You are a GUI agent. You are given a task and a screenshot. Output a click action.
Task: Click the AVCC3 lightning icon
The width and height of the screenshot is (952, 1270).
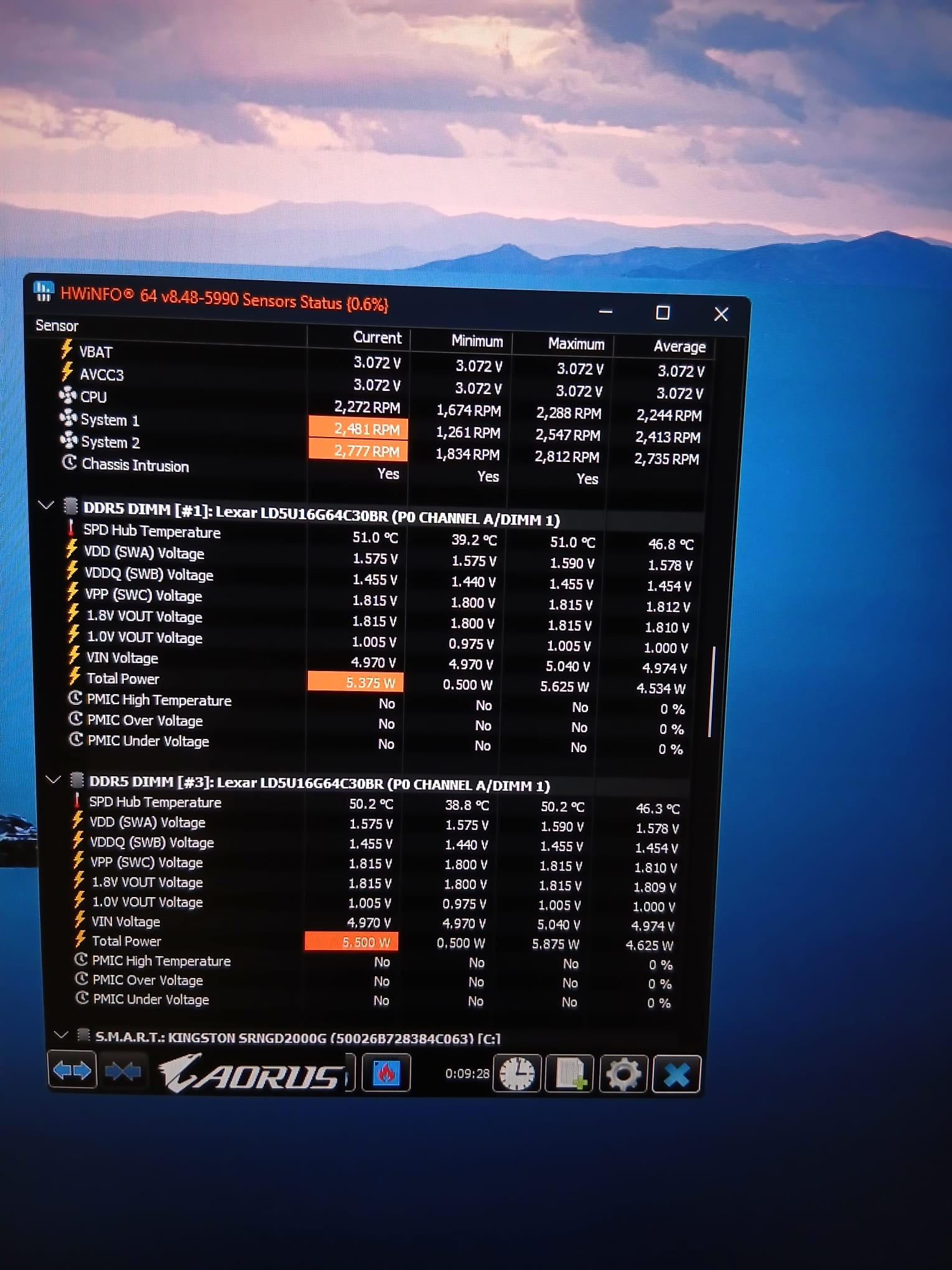click(67, 372)
